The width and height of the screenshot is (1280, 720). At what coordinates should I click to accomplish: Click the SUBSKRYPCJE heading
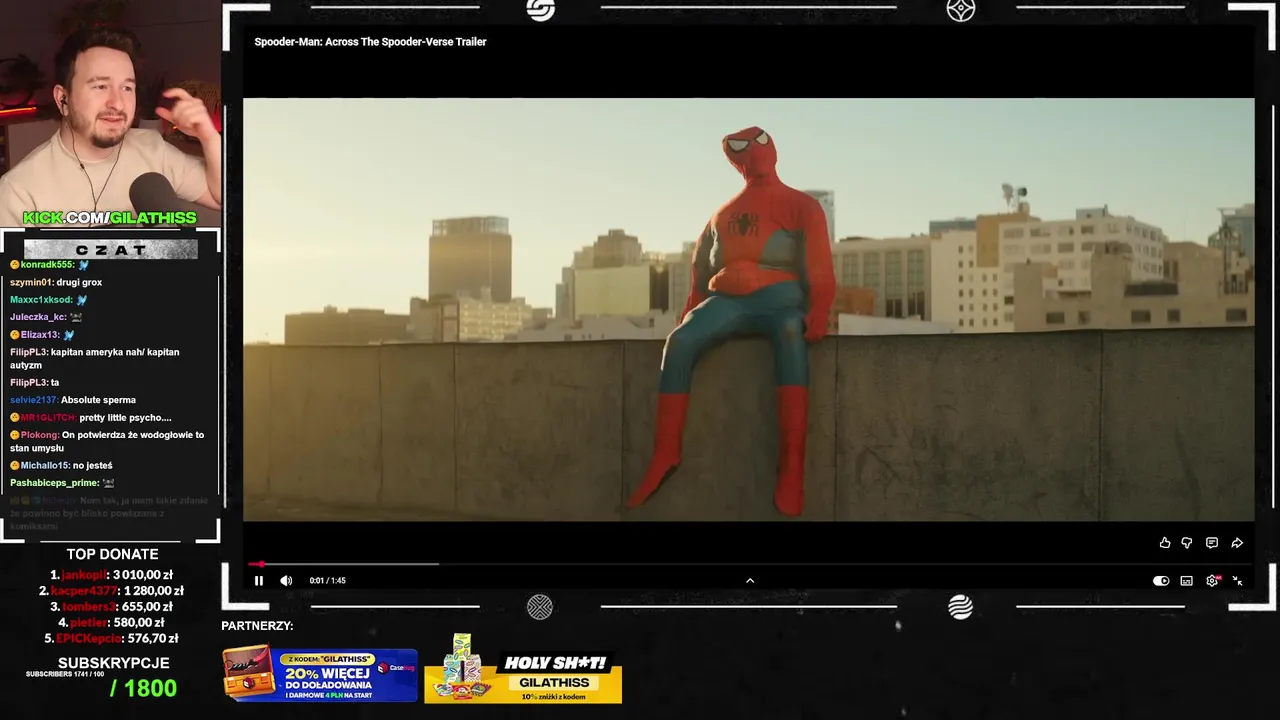113,663
